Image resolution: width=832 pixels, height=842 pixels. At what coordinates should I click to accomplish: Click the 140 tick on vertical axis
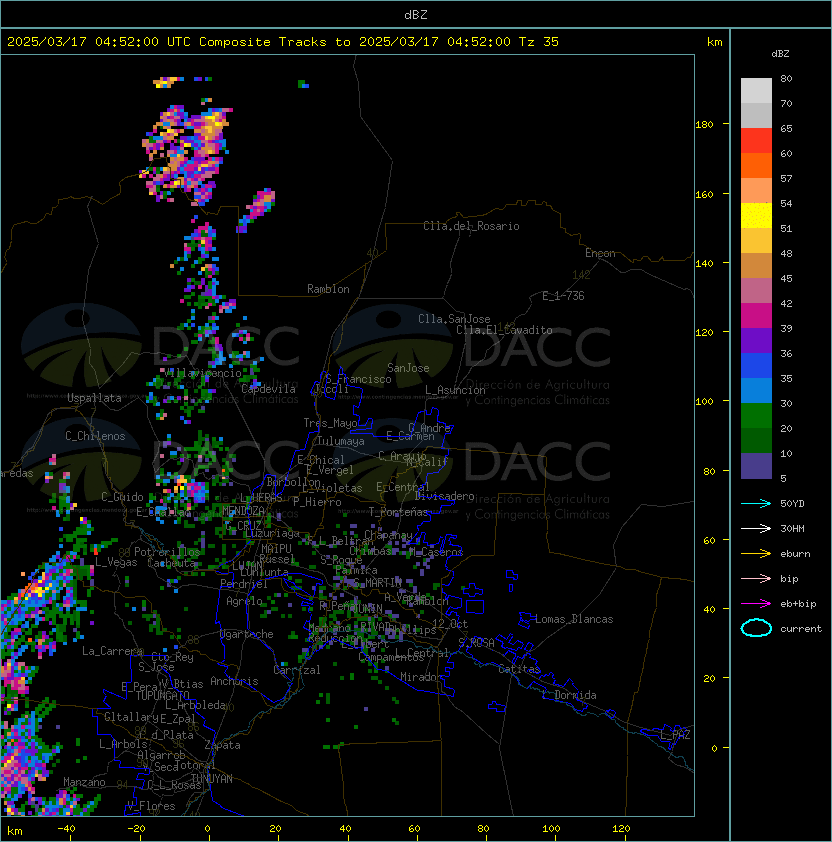704,263
